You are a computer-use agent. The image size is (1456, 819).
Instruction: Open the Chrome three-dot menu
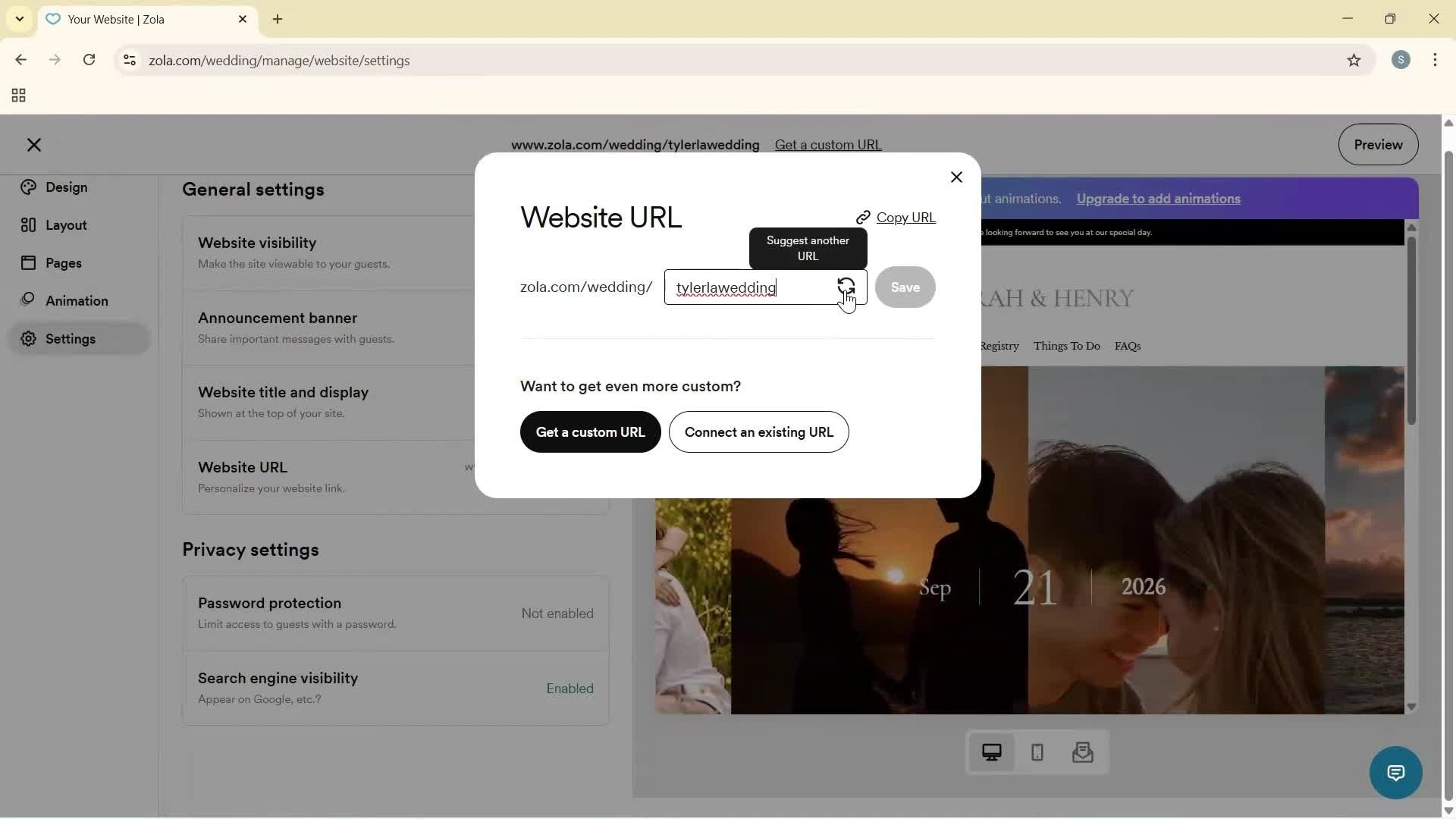click(x=1436, y=60)
